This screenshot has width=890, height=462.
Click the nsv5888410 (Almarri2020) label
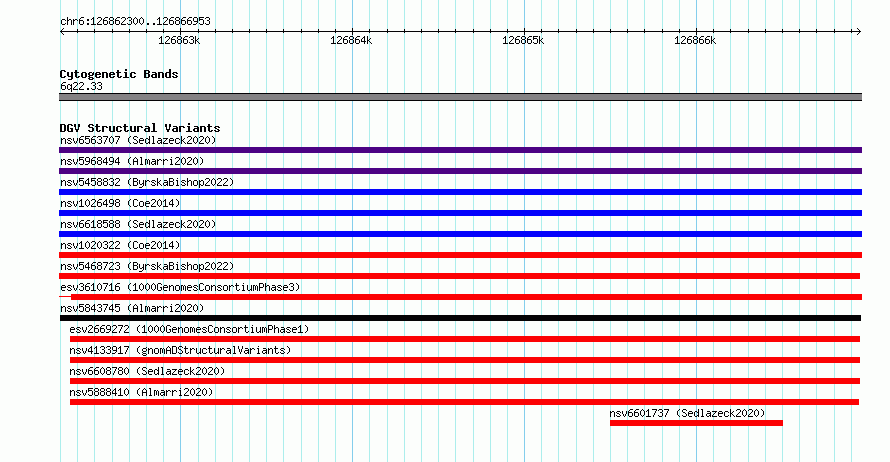141,392
